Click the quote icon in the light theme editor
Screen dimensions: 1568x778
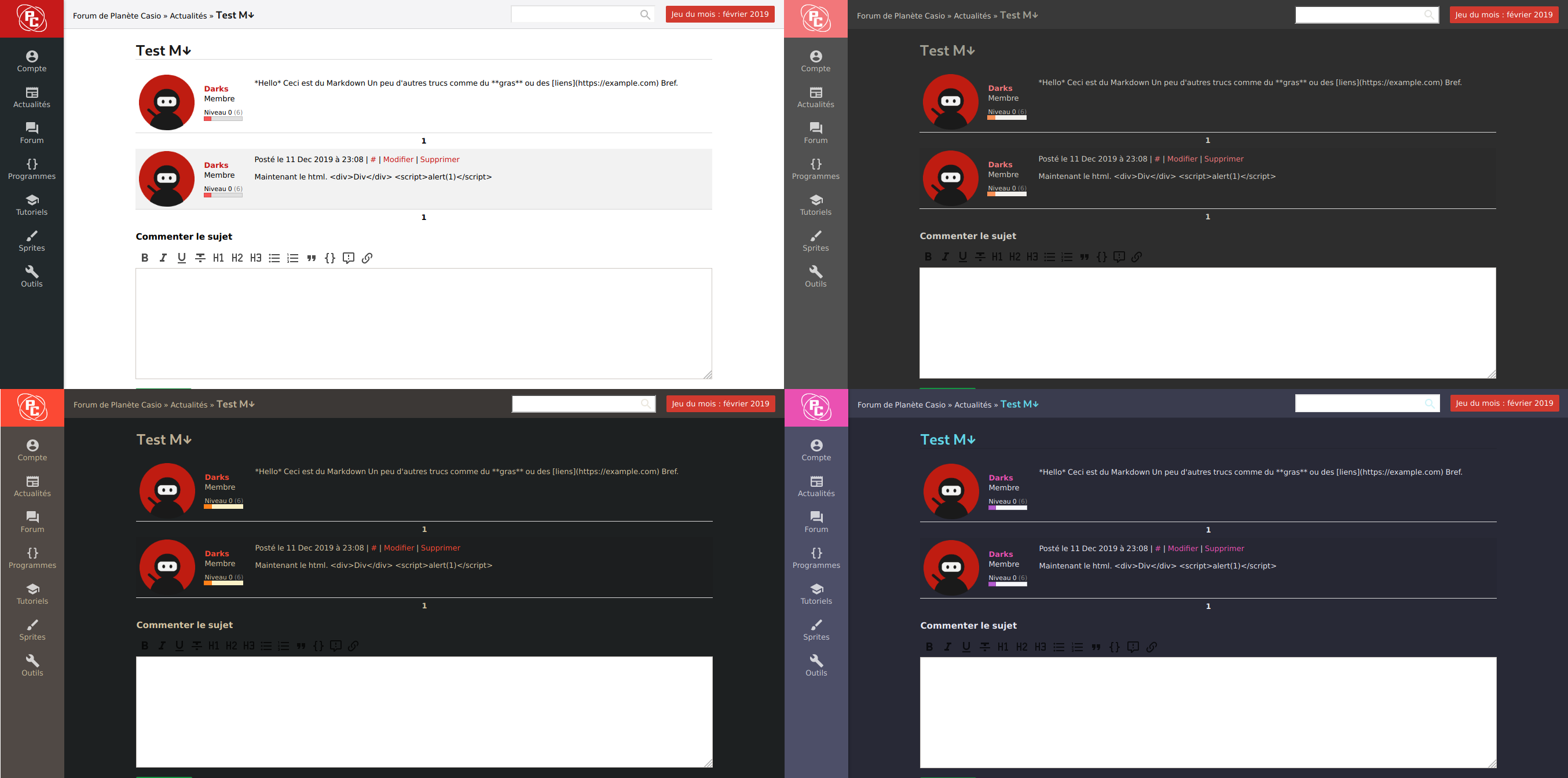[x=312, y=258]
